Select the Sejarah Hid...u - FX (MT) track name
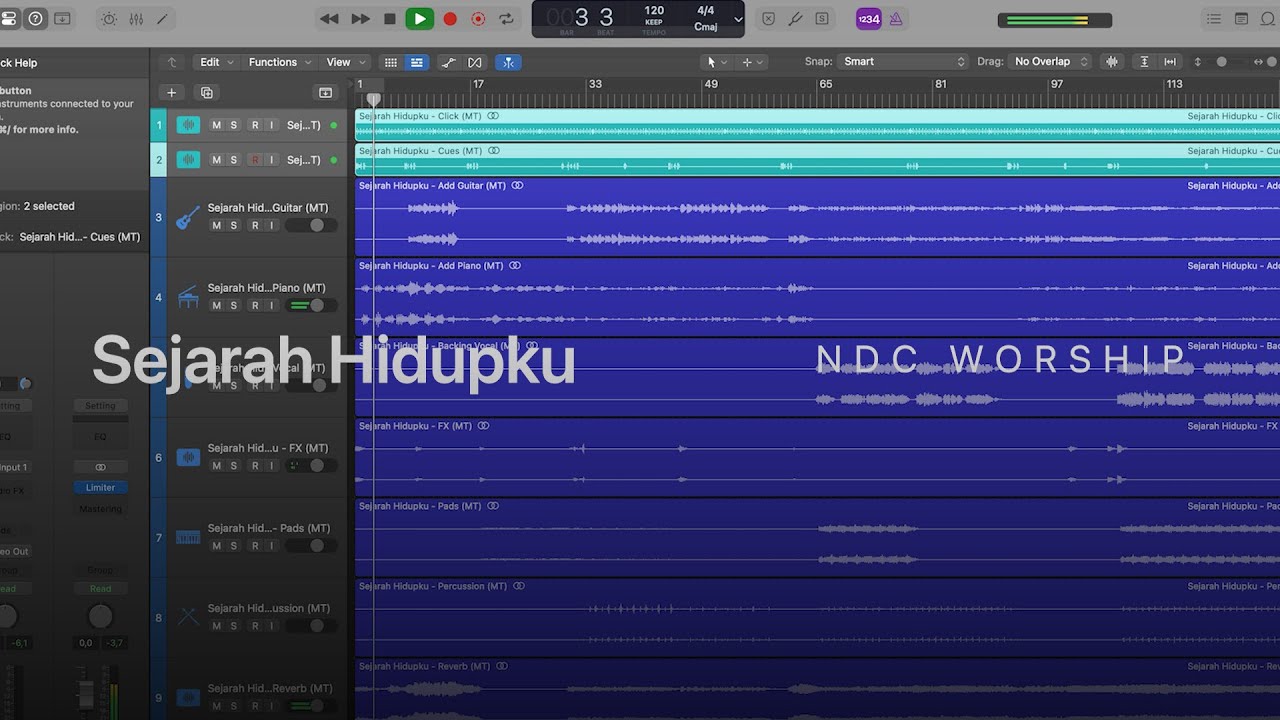Viewport: 1280px width, 720px height. tap(268, 448)
